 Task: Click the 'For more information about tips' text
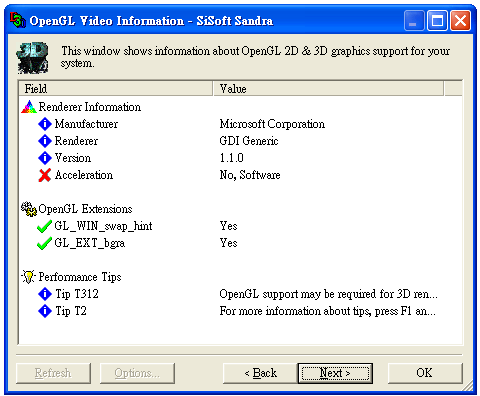pos(327,311)
